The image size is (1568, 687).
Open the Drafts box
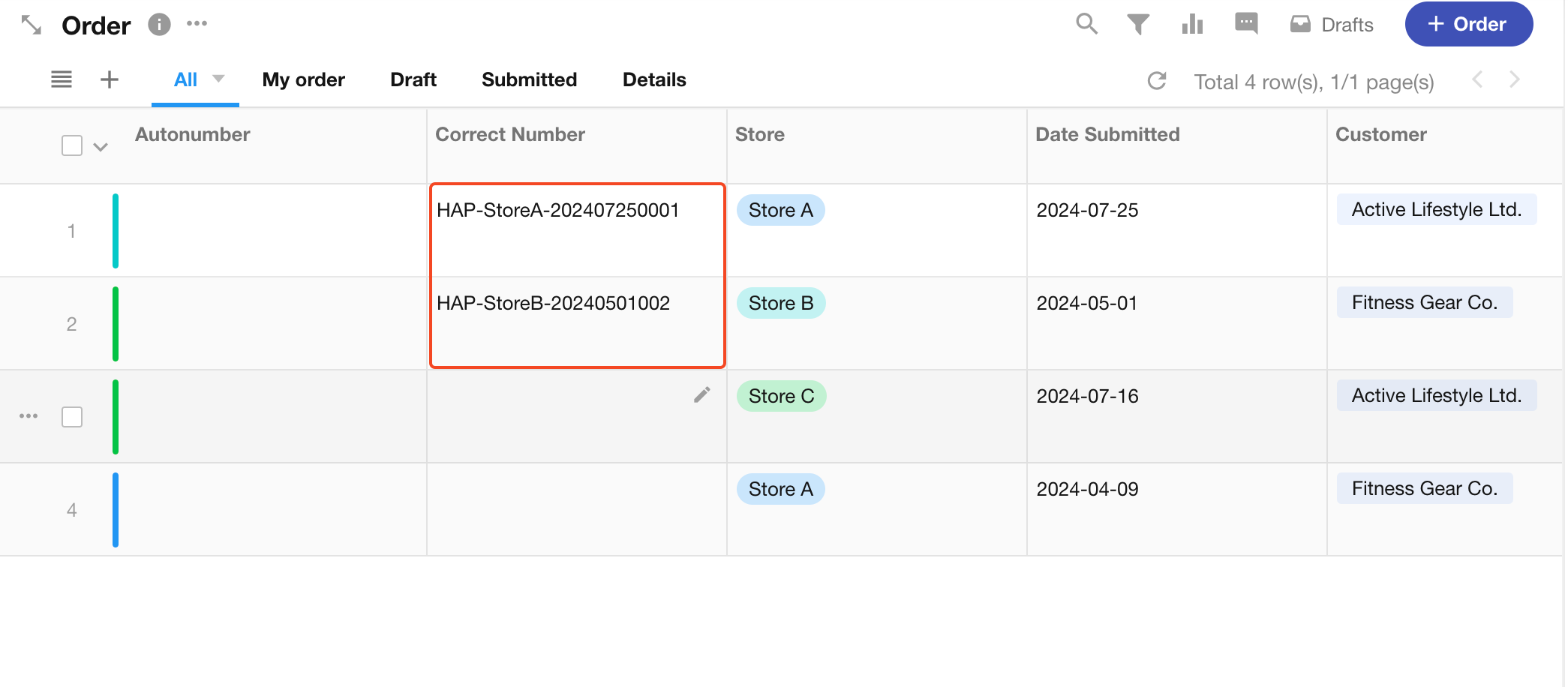[1332, 25]
